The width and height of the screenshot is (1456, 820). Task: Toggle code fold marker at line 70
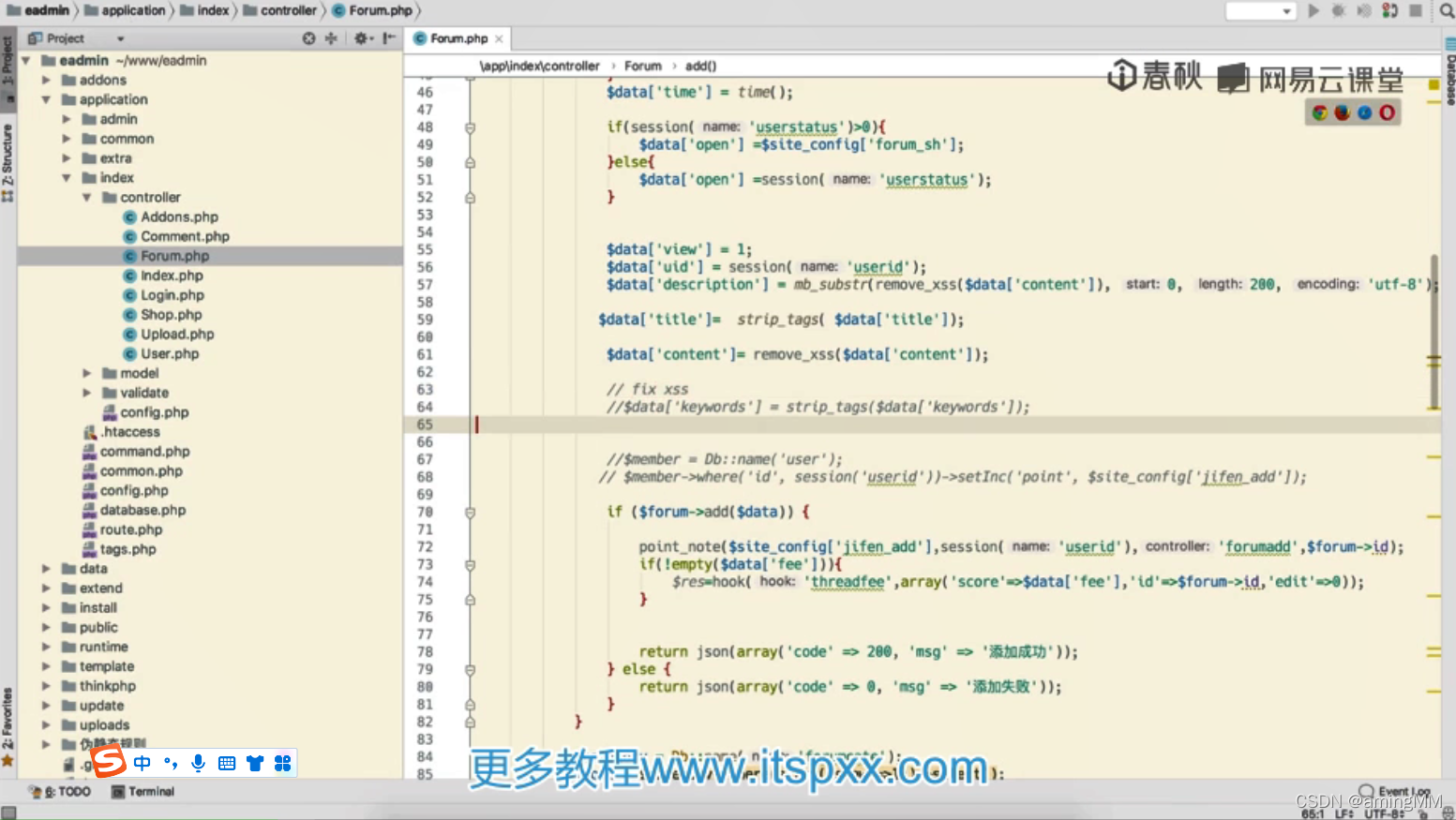[x=470, y=513]
